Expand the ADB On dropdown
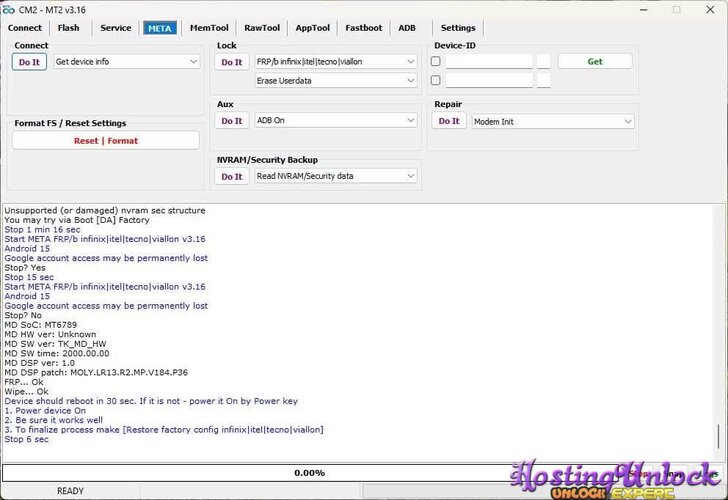Screen dimensions: 728x500 point(336,120)
